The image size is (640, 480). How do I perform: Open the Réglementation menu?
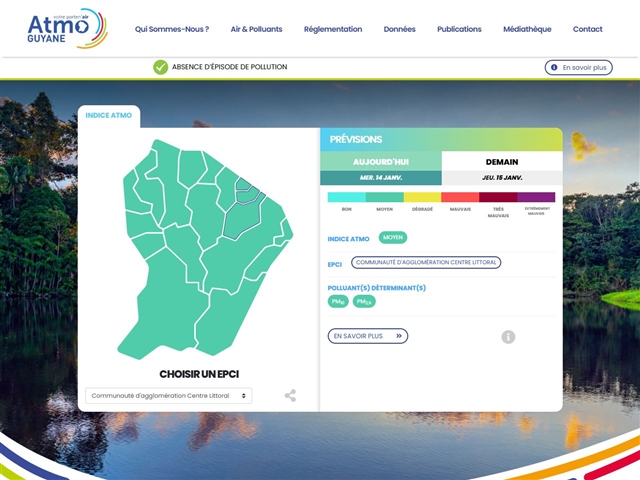[333, 29]
